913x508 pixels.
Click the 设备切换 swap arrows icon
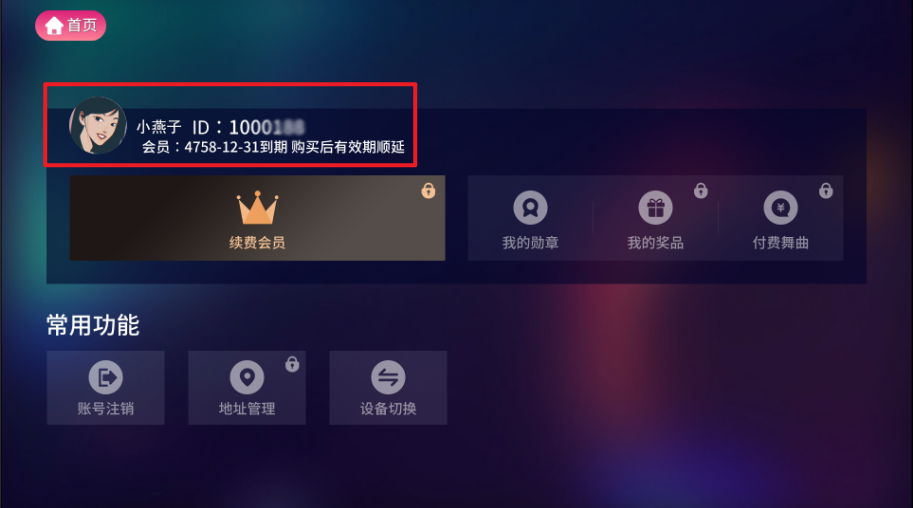388,378
